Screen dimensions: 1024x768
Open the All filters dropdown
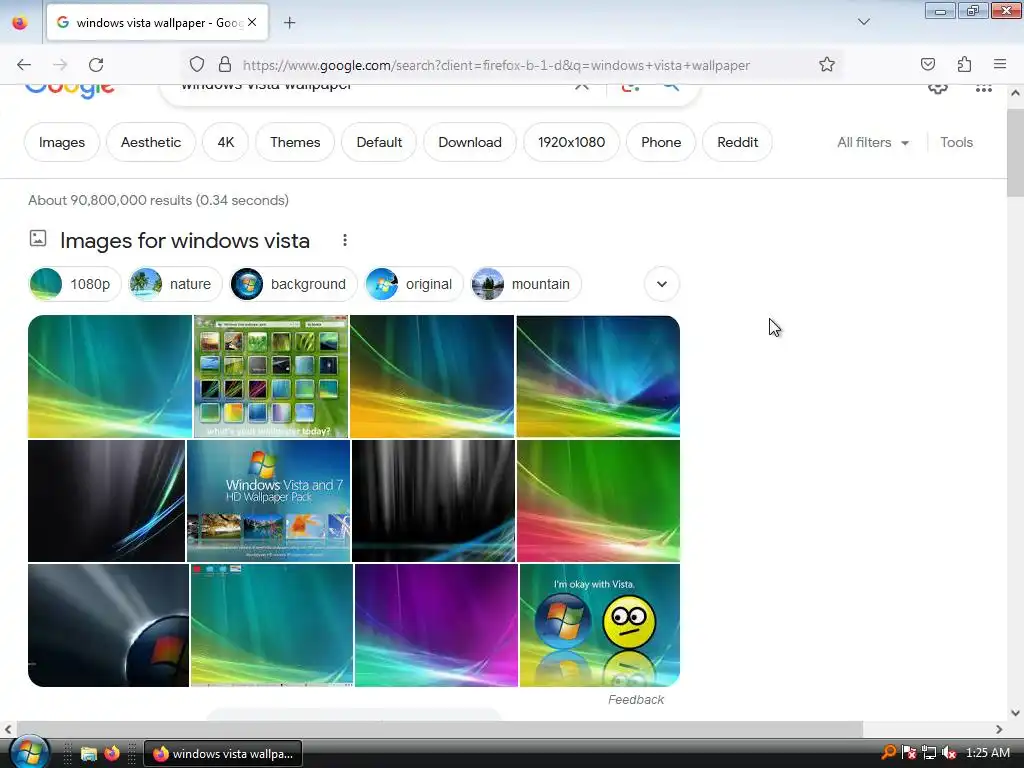click(873, 142)
